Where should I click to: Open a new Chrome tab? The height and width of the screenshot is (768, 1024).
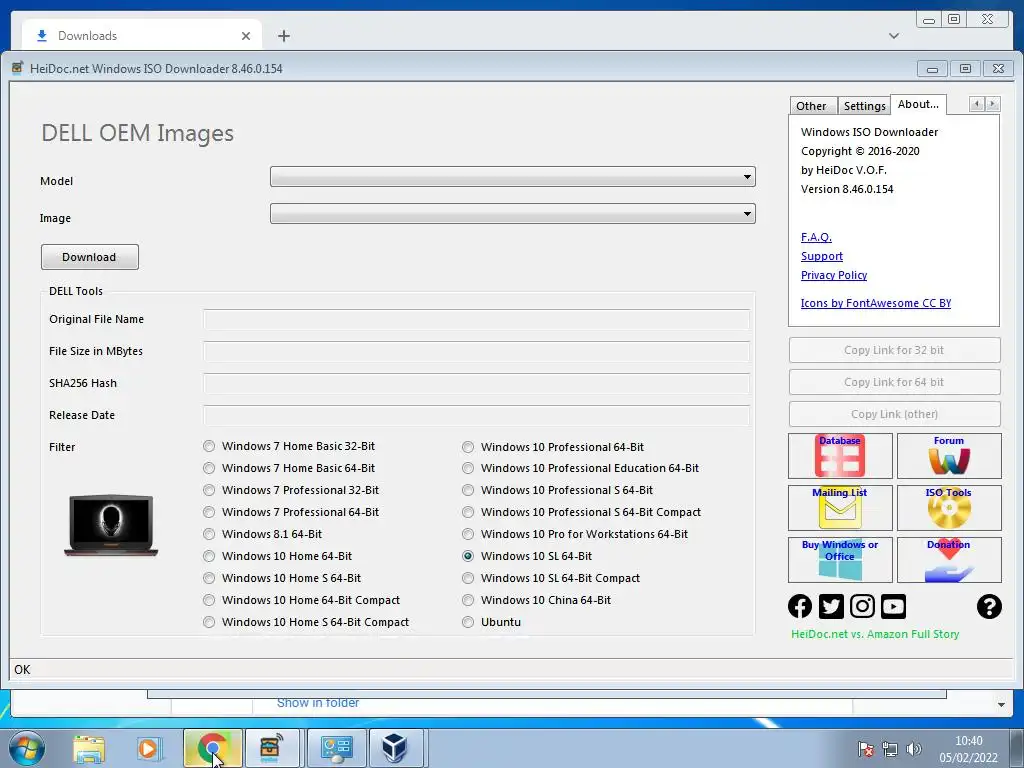[283, 36]
